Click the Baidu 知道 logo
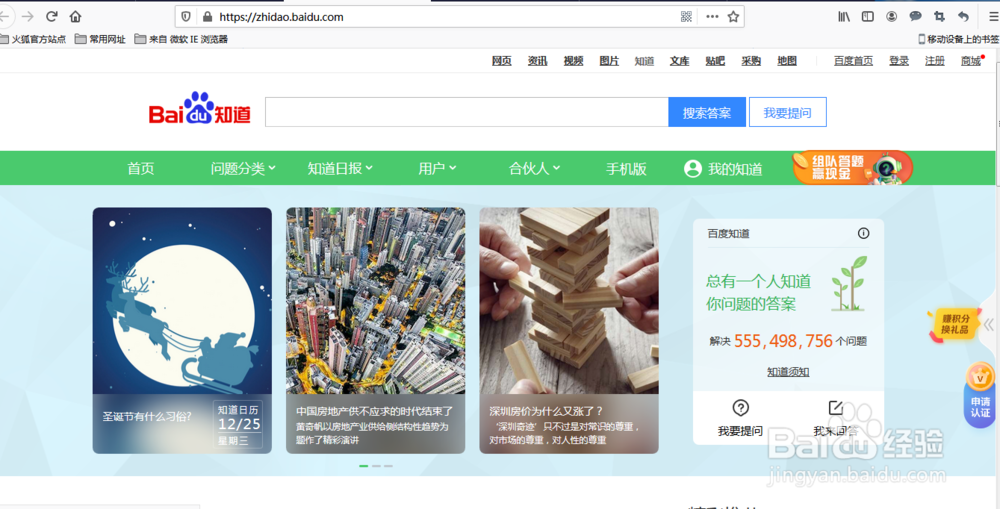The image size is (1000, 509). point(200,108)
